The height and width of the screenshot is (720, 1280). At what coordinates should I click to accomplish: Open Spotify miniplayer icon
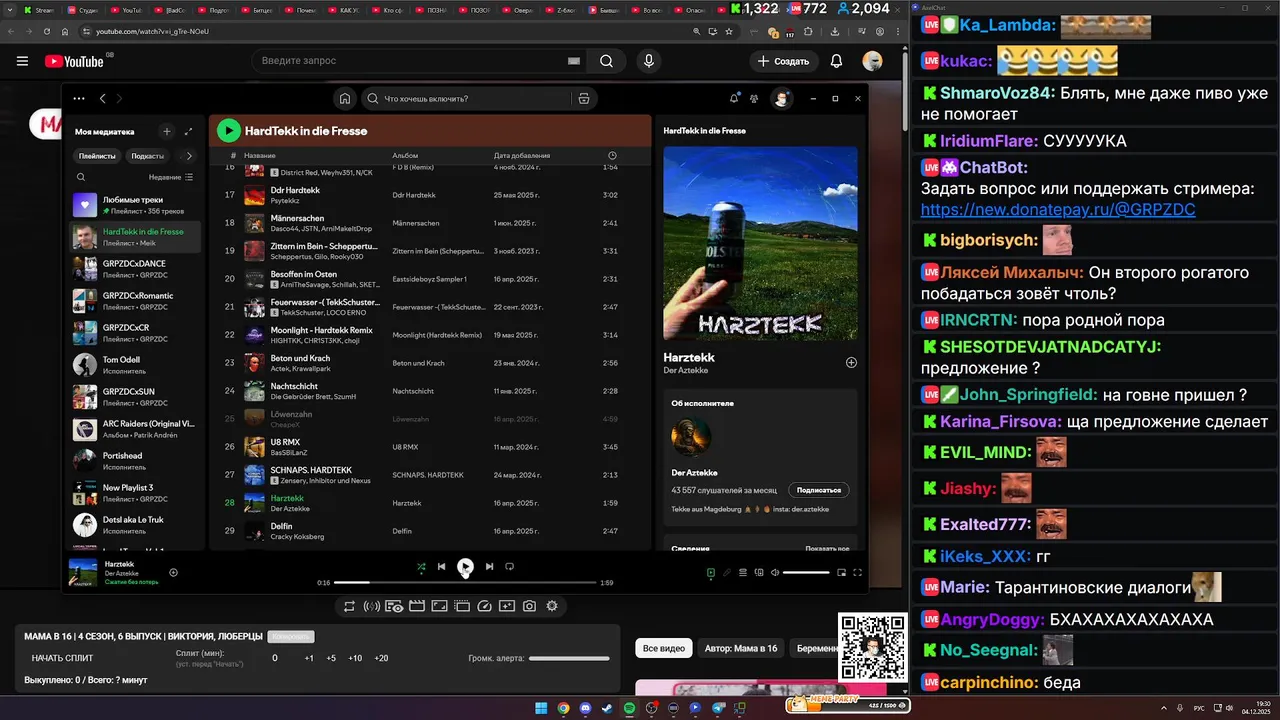[x=841, y=572]
